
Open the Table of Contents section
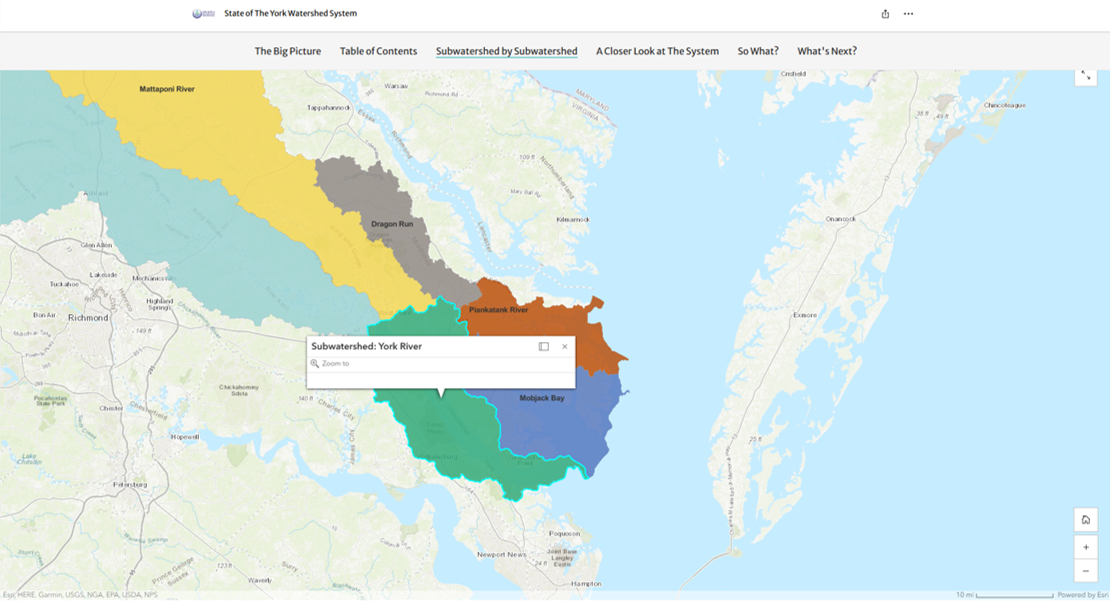[x=378, y=50]
